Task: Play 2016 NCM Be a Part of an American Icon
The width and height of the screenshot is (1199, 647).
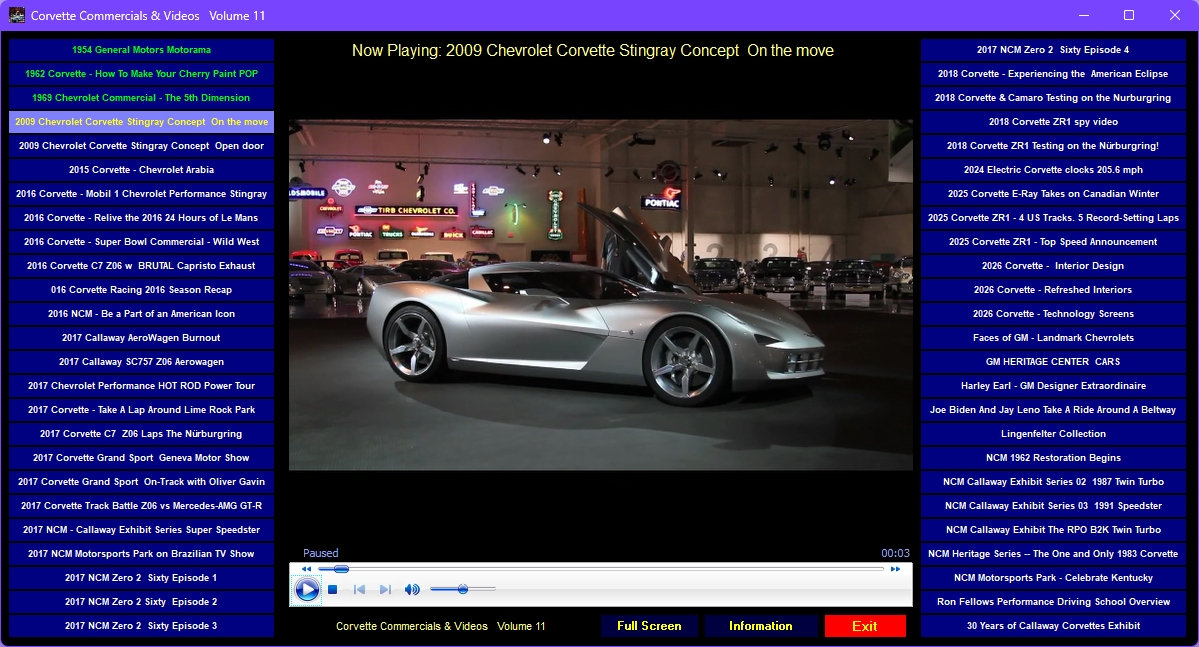Action: [141, 314]
